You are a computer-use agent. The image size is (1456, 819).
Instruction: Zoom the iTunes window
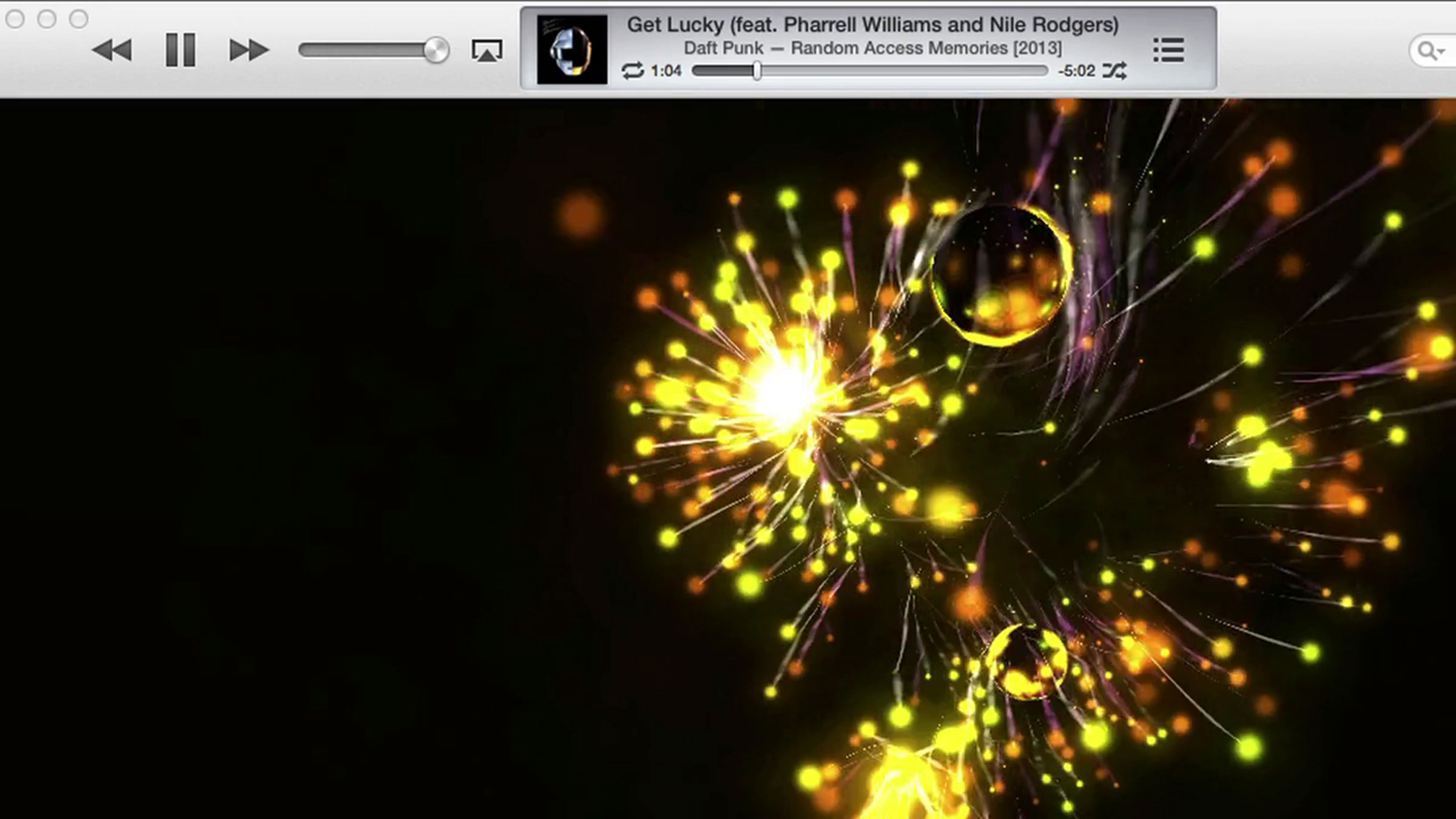78,19
